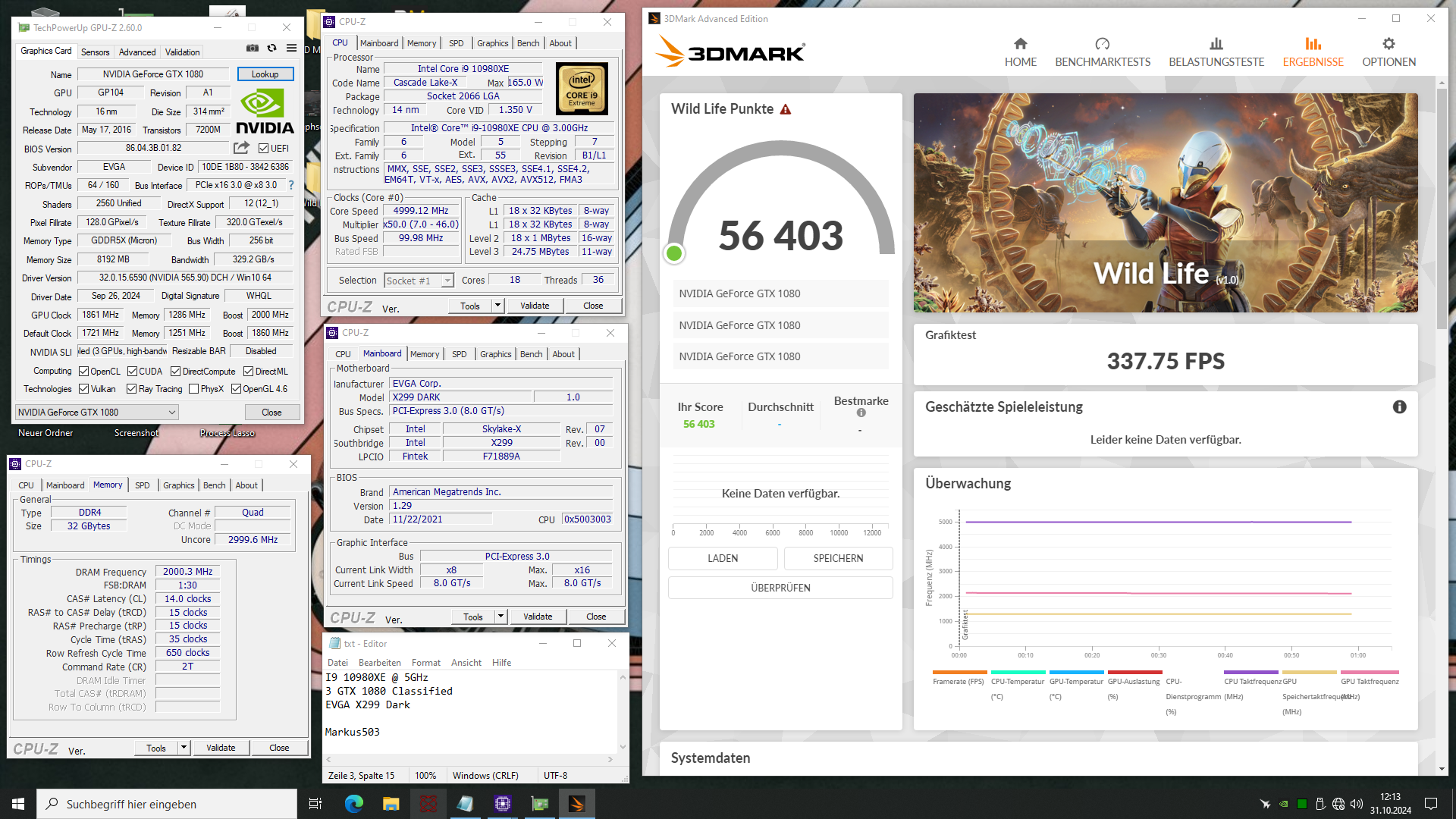Toggle Ray Tracing checkbox
The height and width of the screenshot is (819, 1456).
[x=132, y=389]
